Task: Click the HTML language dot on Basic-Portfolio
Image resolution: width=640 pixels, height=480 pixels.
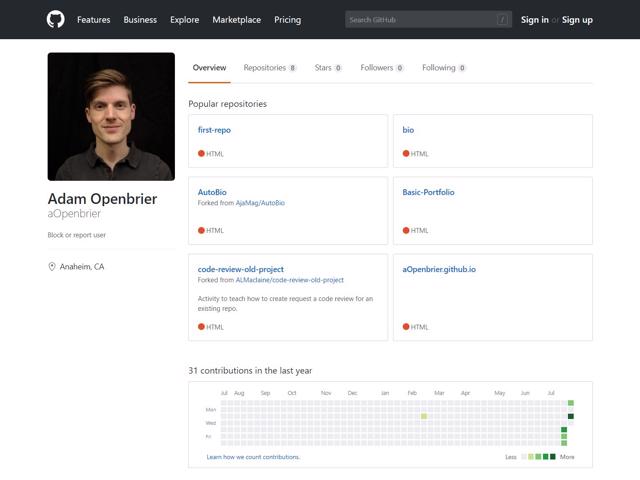Action: tap(406, 230)
